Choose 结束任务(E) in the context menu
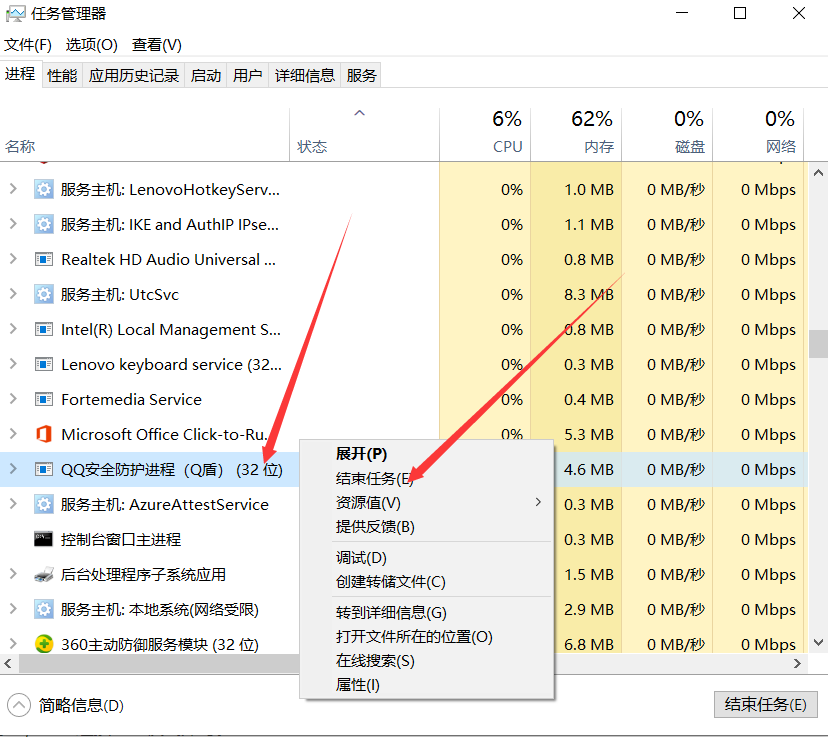 pyautogui.click(x=427, y=478)
